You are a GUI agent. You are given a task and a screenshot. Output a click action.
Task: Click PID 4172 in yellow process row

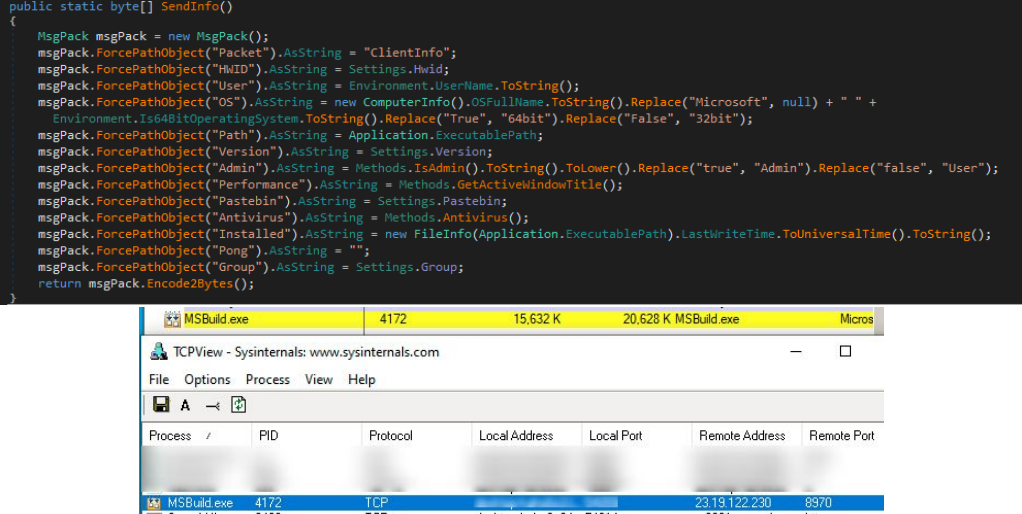[393, 319]
